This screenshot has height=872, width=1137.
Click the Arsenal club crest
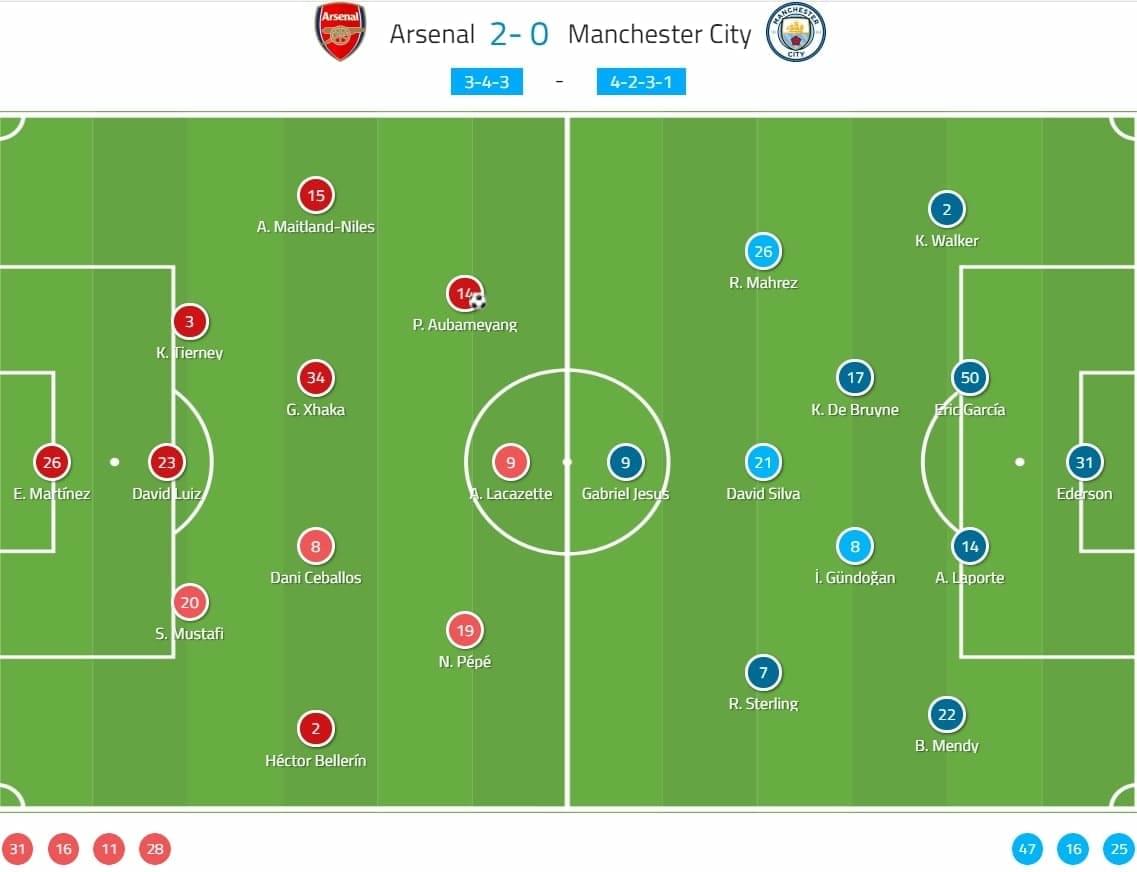coord(340,32)
